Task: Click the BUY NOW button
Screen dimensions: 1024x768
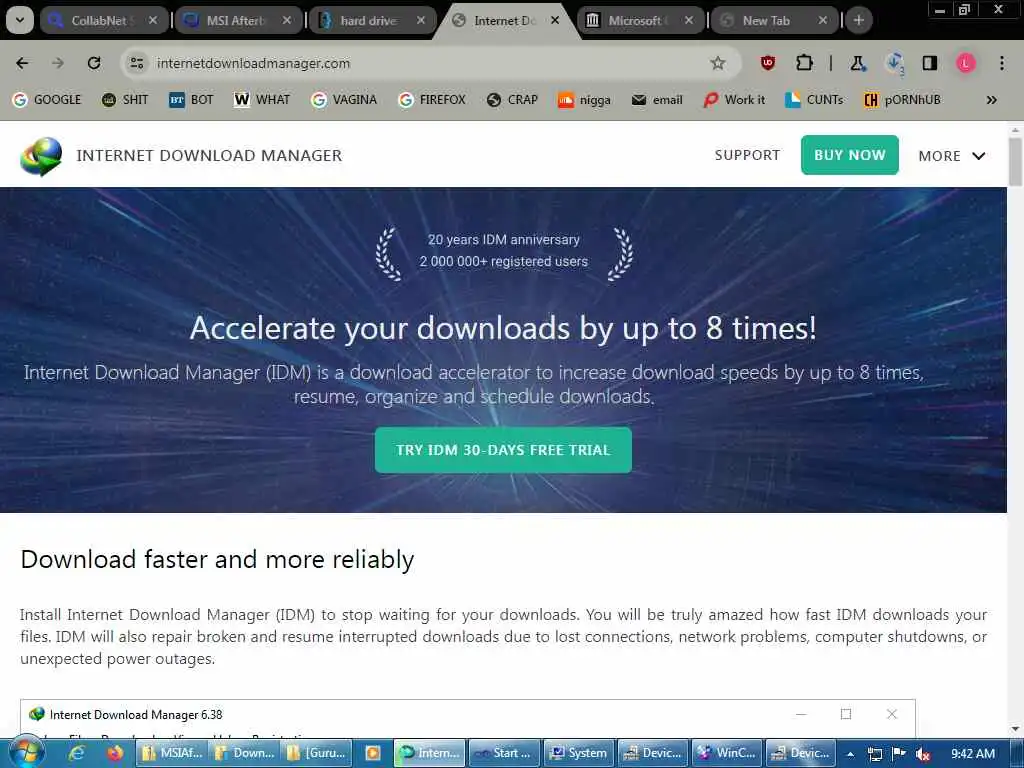Action: point(850,155)
